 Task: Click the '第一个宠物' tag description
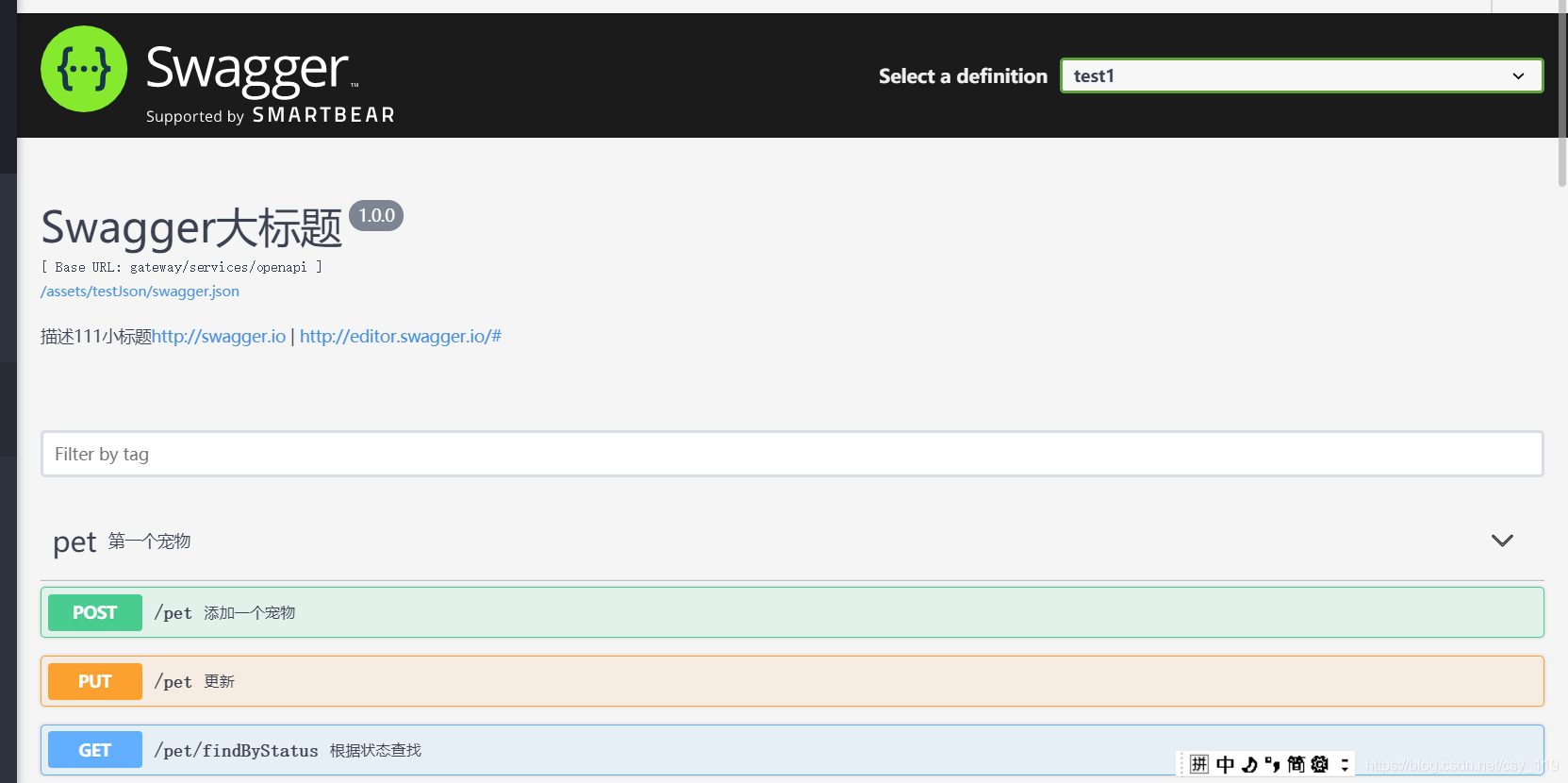[x=149, y=541]
